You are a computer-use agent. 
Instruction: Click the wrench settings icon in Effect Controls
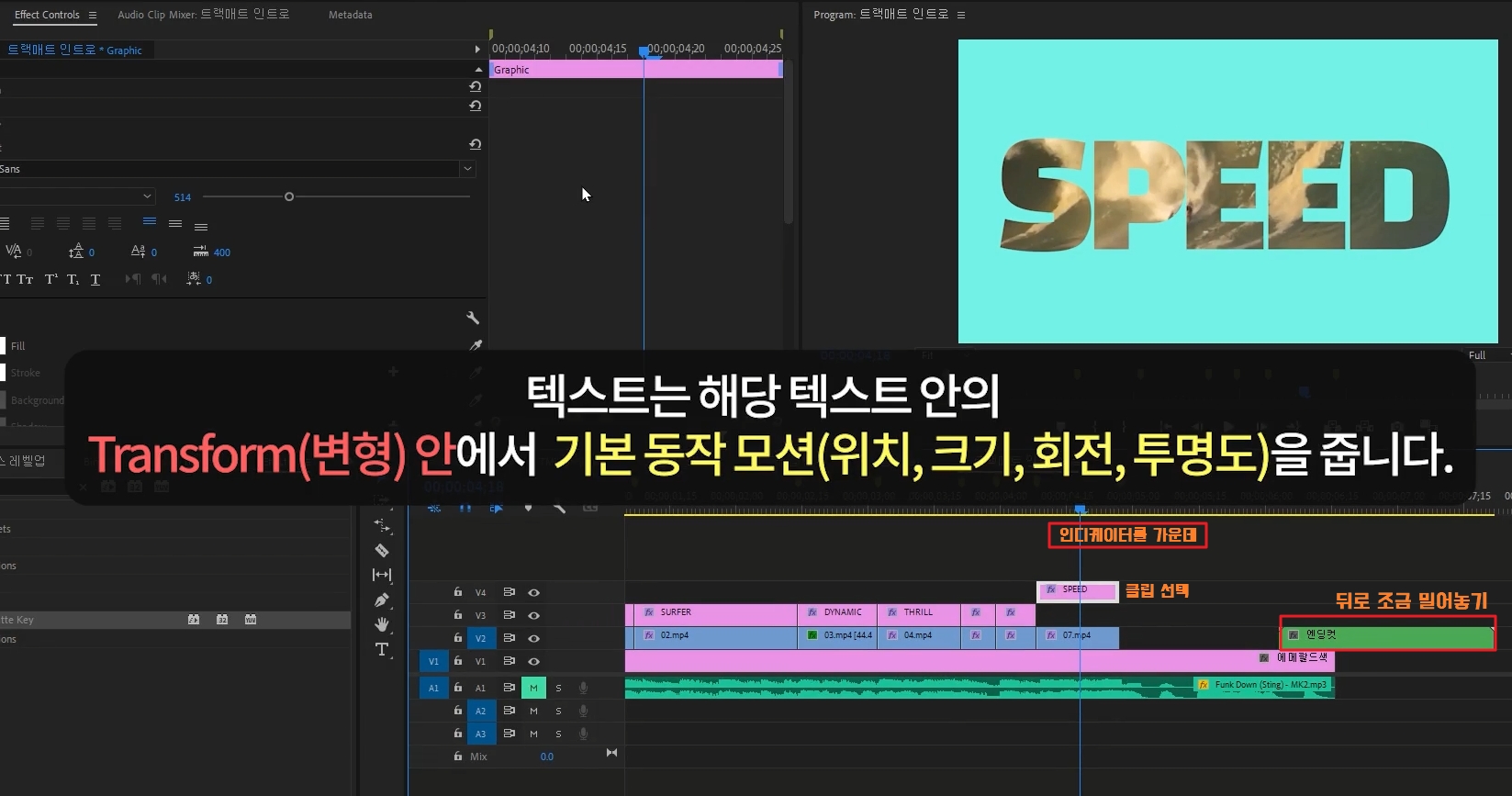[x=473, y=318]
